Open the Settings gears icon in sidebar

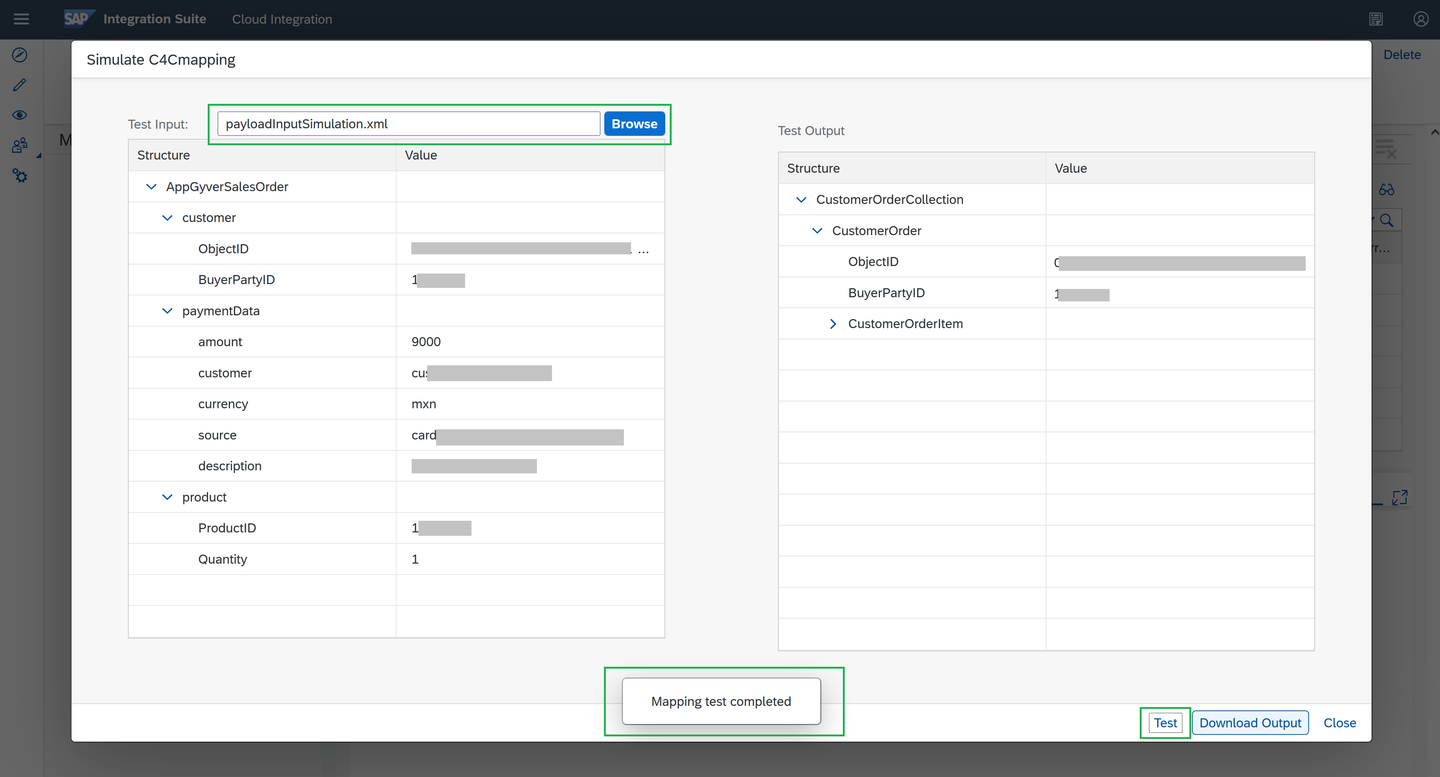[x=20, y=176]
